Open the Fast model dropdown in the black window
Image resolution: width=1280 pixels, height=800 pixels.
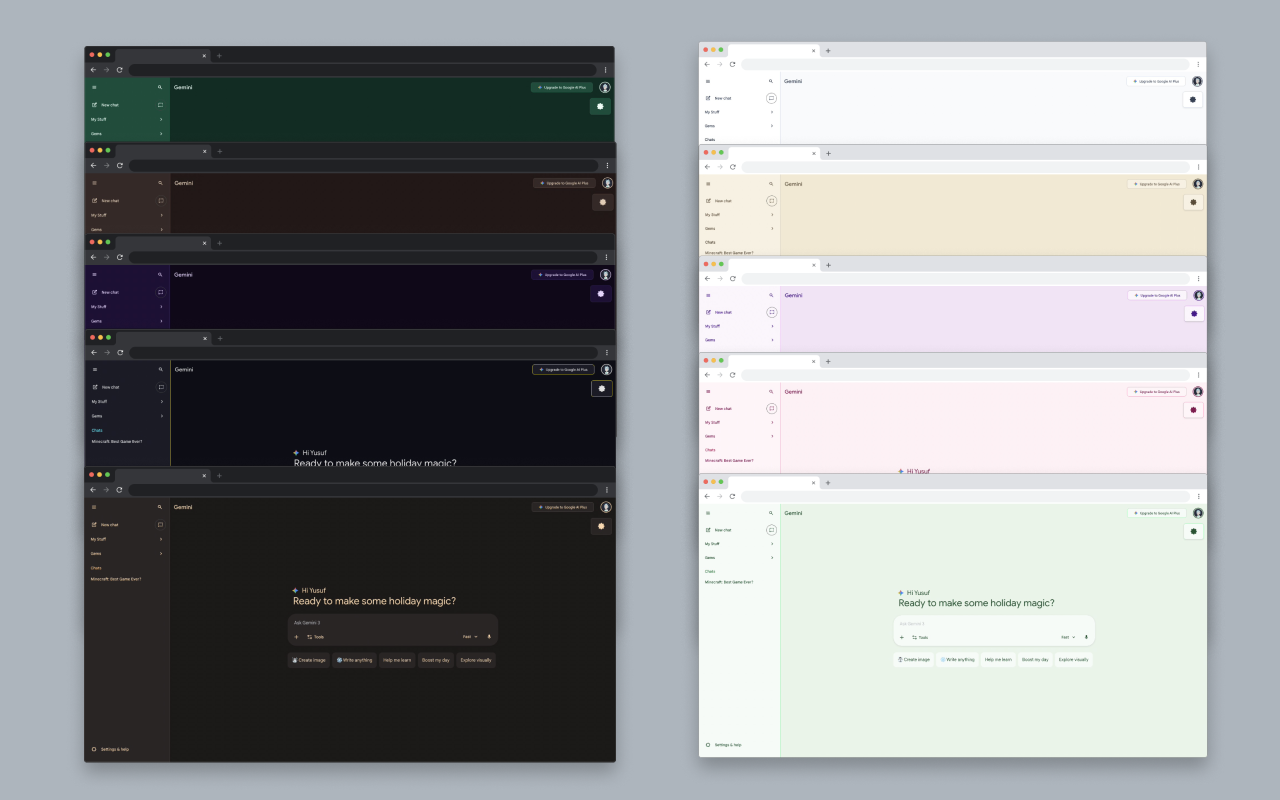470,637
